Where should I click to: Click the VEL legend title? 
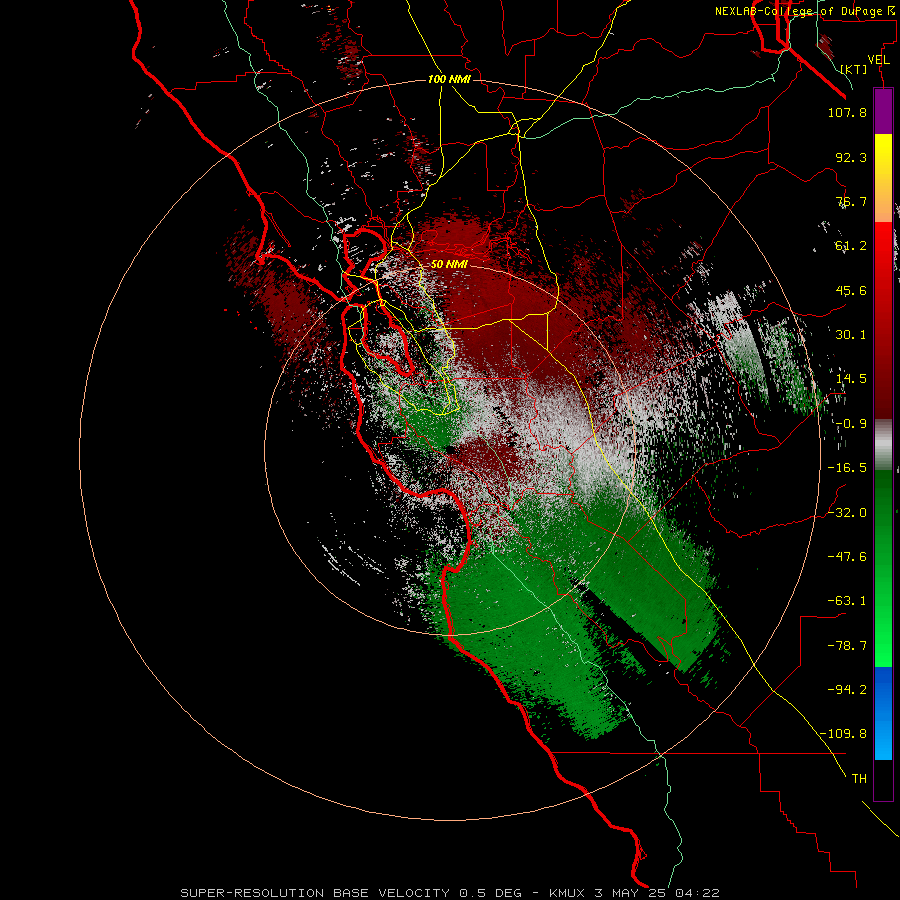pos(878,60)
